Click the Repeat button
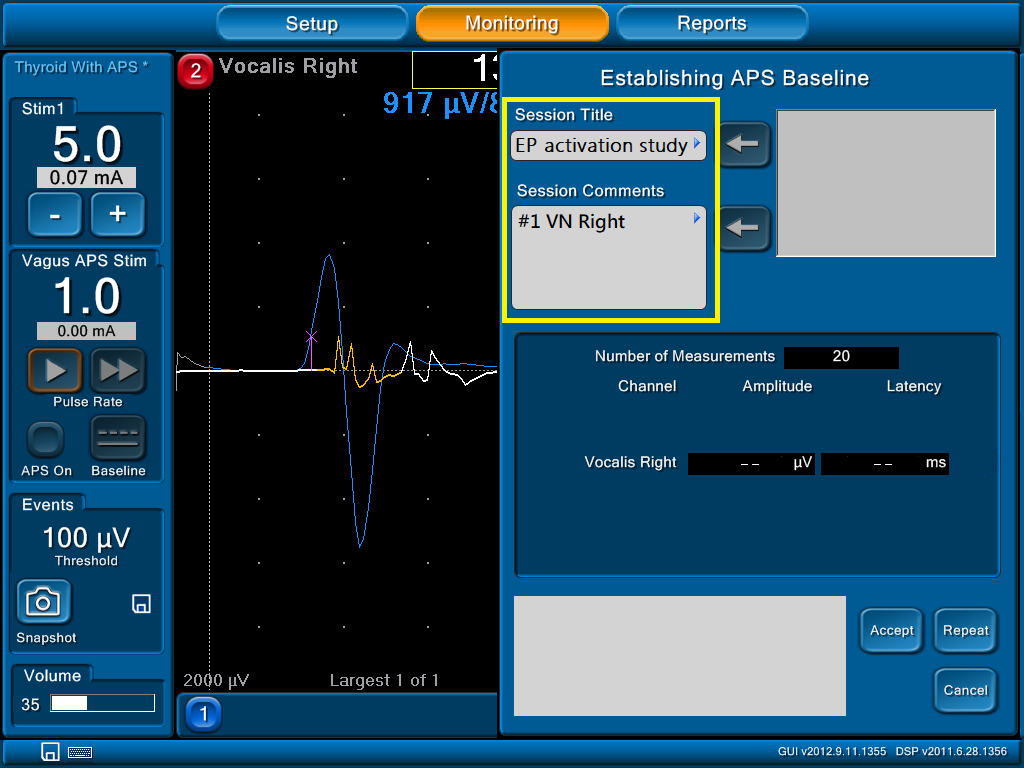 coord(965,630)
